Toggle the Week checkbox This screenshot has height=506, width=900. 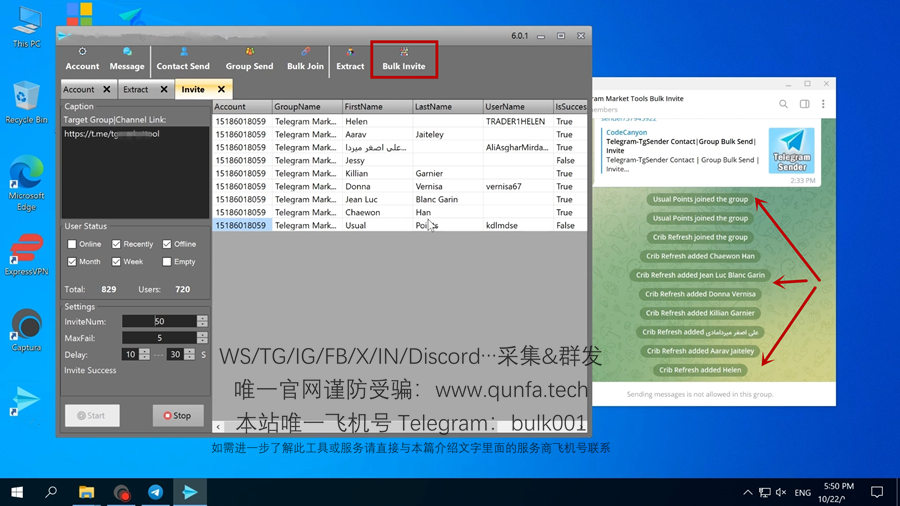(x=117, y=262)
